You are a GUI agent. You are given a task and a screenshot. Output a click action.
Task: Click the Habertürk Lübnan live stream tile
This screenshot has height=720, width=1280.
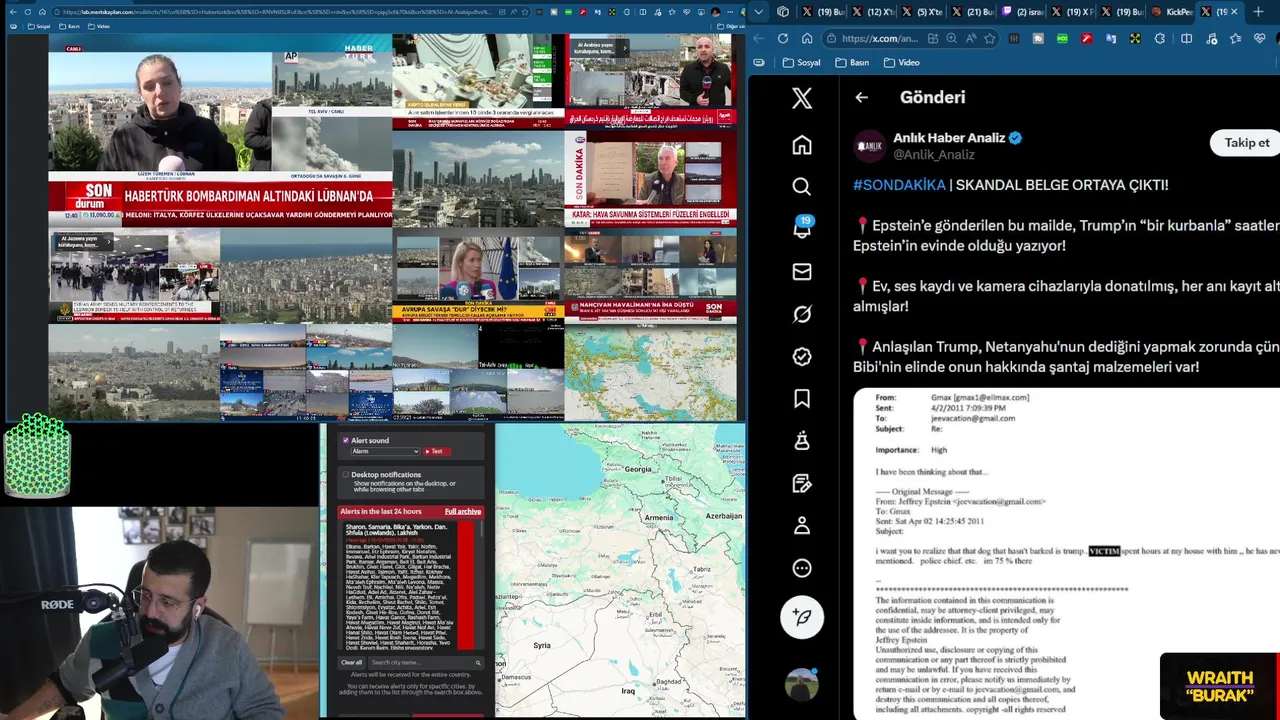pyautogui.click(x=220, y=130)
